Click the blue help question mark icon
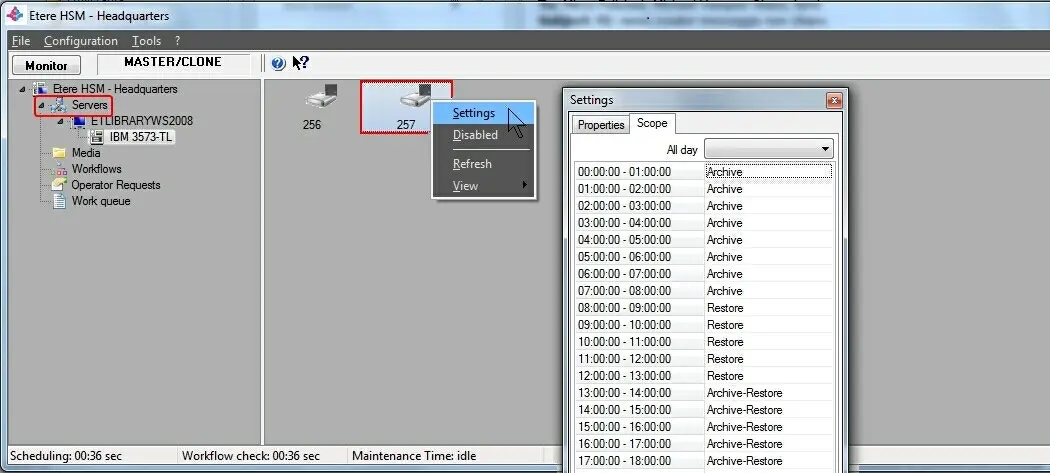This screenshot has height=473, width=1050. coord(278,64)
